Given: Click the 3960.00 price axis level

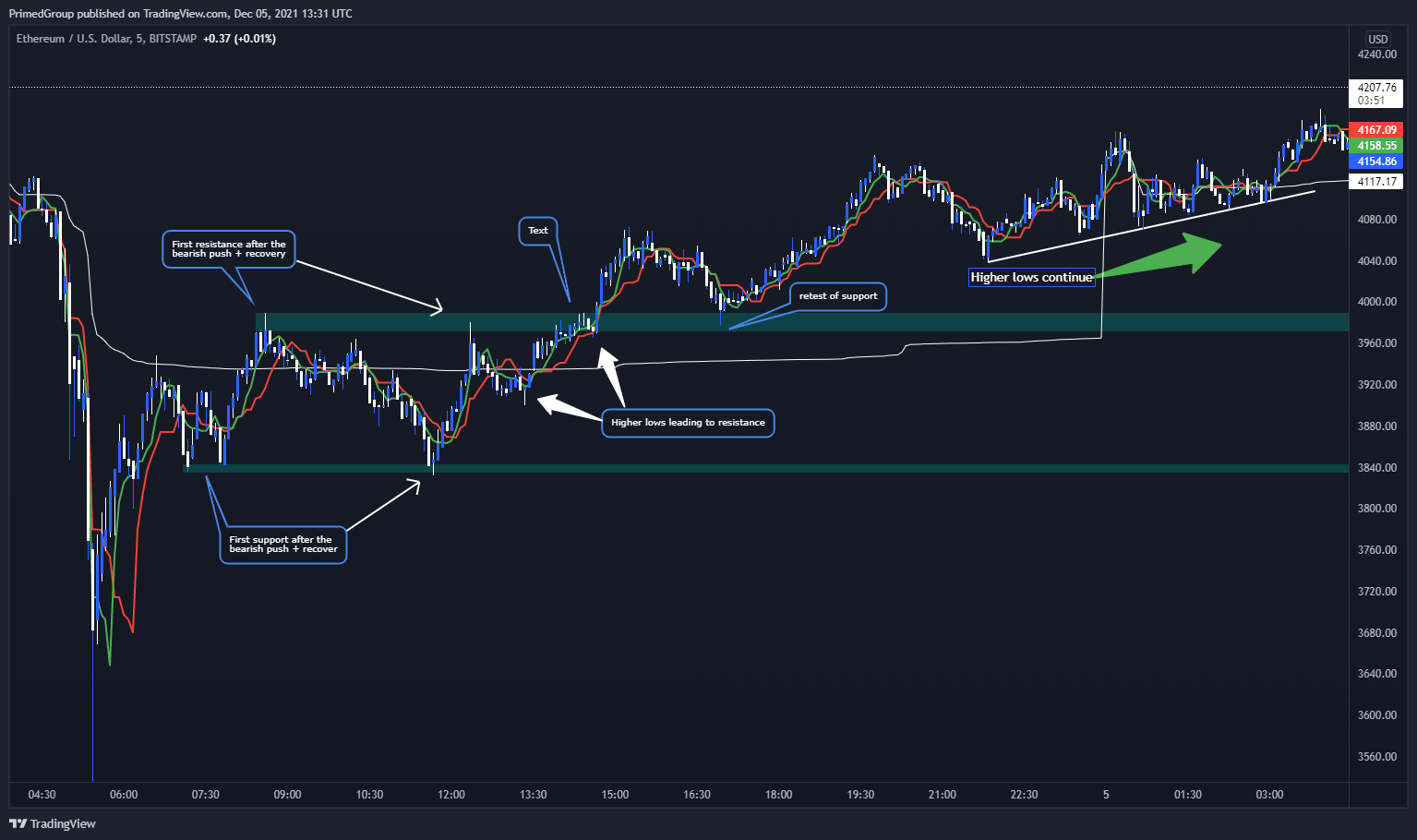Looking at the screenshot, I should pyautogui.click(x=1376, y=343).
